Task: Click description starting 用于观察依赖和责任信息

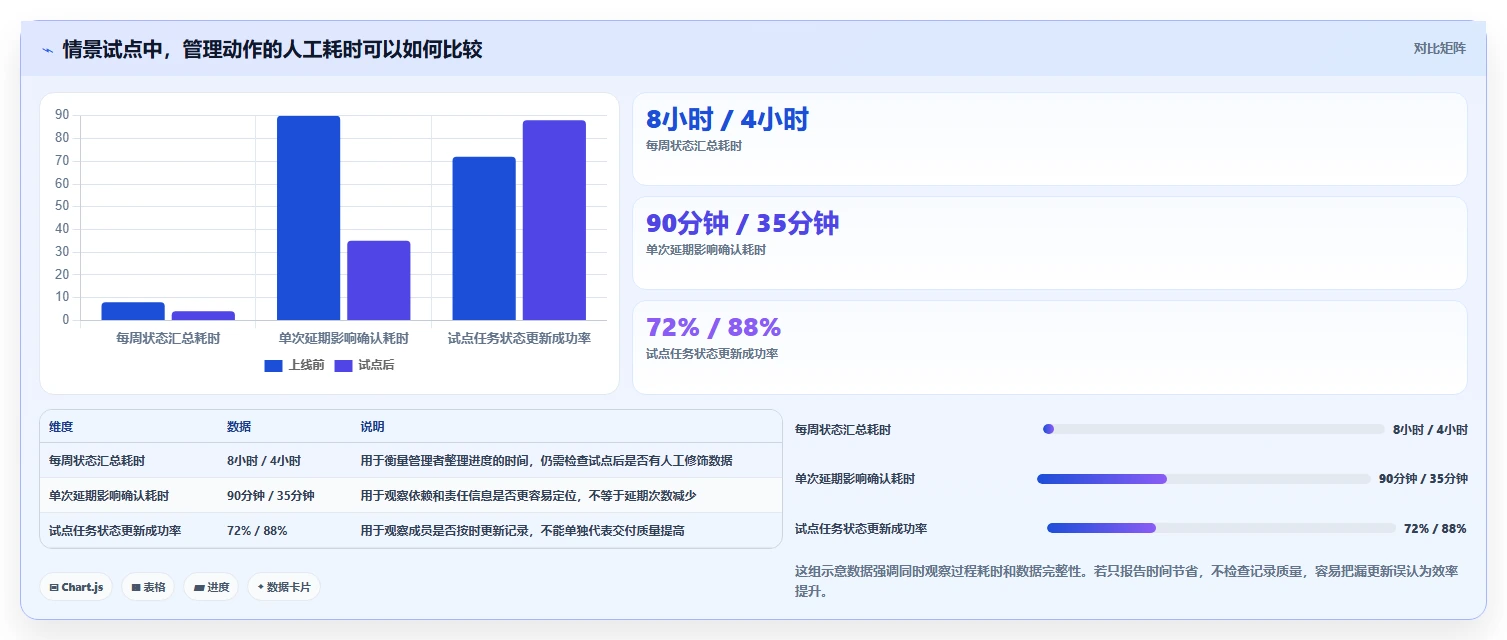Action: pos(528,496)
